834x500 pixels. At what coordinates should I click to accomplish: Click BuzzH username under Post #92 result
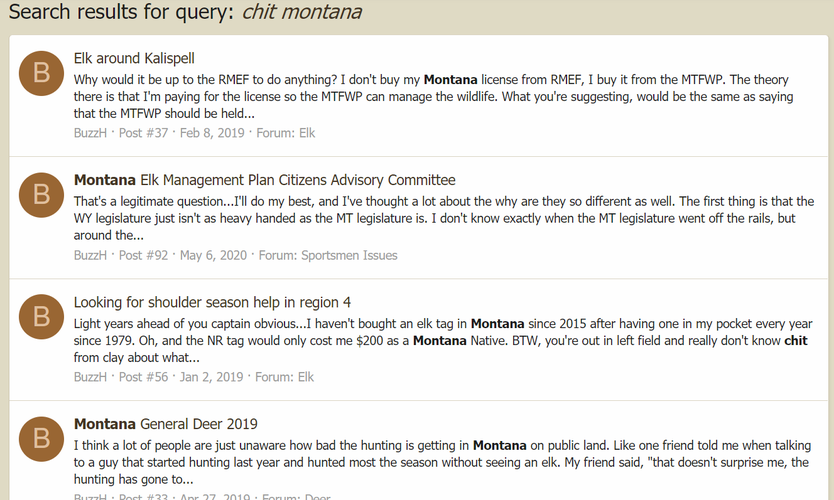90,255
